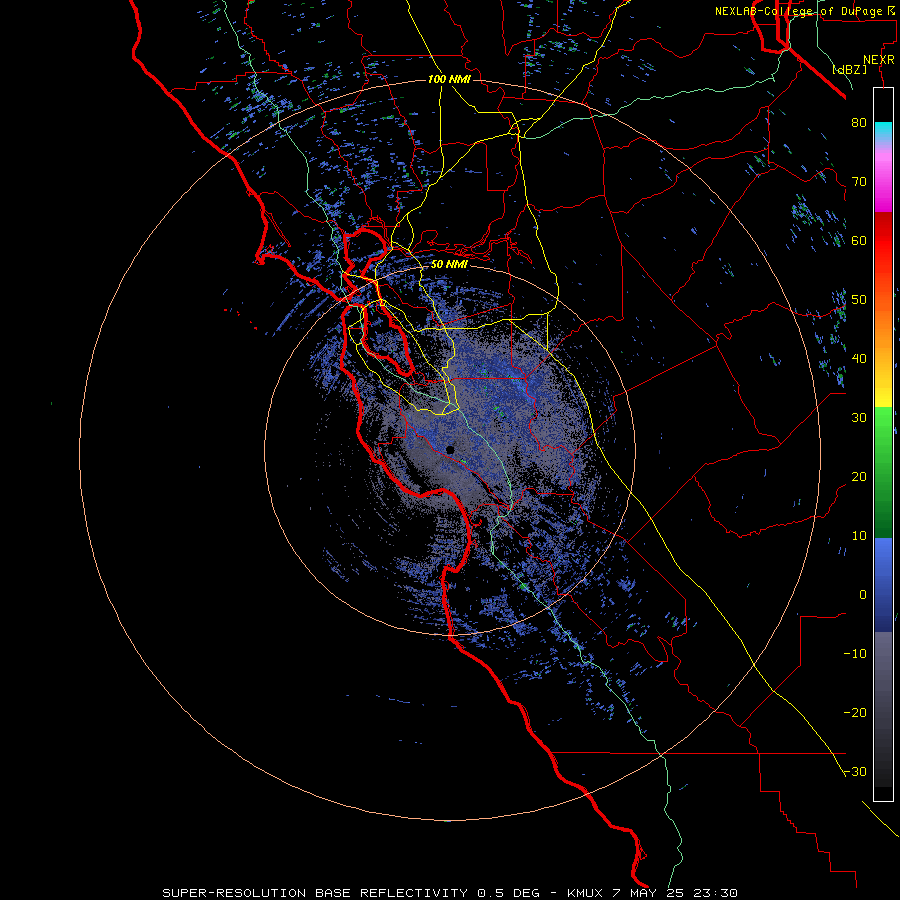Click the "50 NMI" range ring label
Viewport: 900px width, 900px height.
[449, 265]
